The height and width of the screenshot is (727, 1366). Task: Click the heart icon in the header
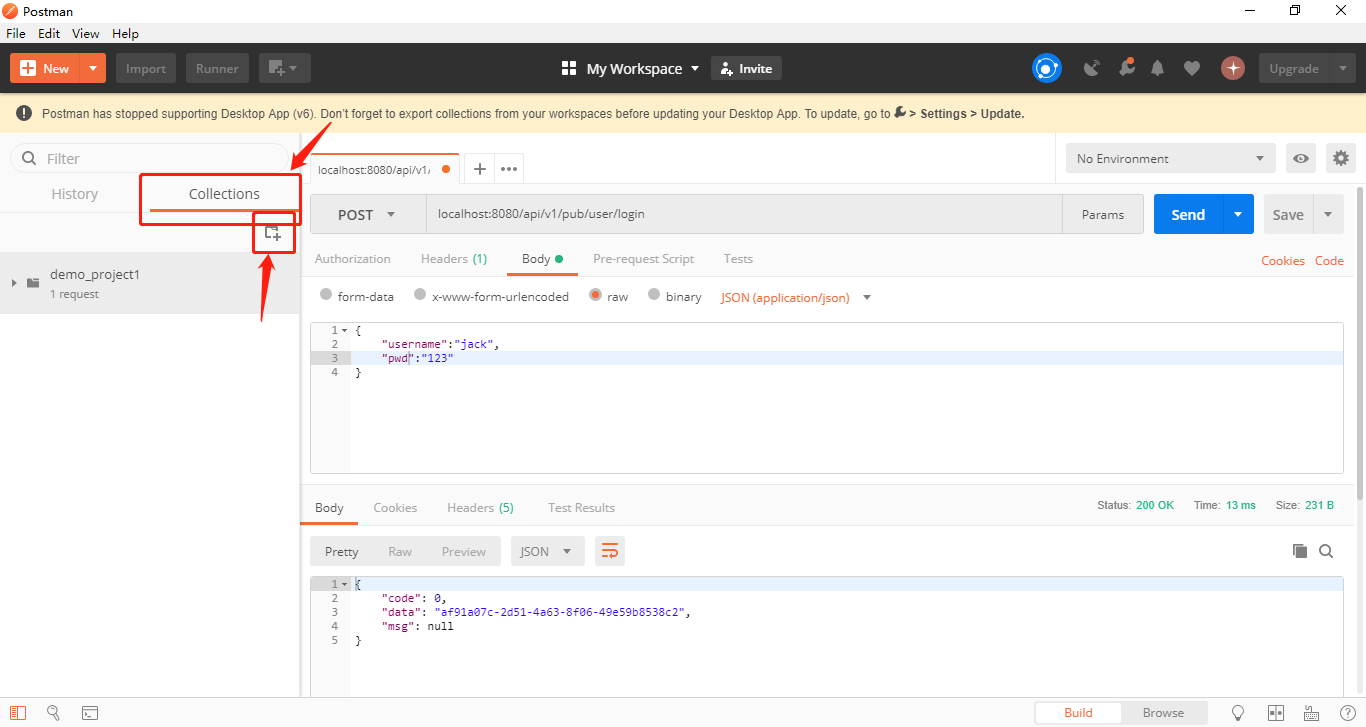pos(1191,68)
